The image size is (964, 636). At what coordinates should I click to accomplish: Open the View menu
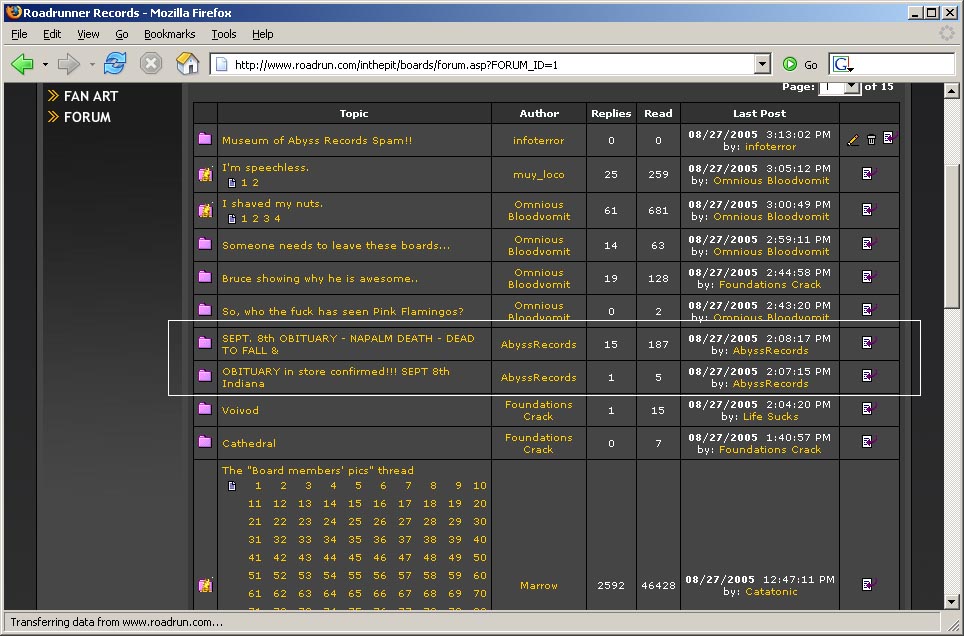pyautogui.click(x=88, y=34)
